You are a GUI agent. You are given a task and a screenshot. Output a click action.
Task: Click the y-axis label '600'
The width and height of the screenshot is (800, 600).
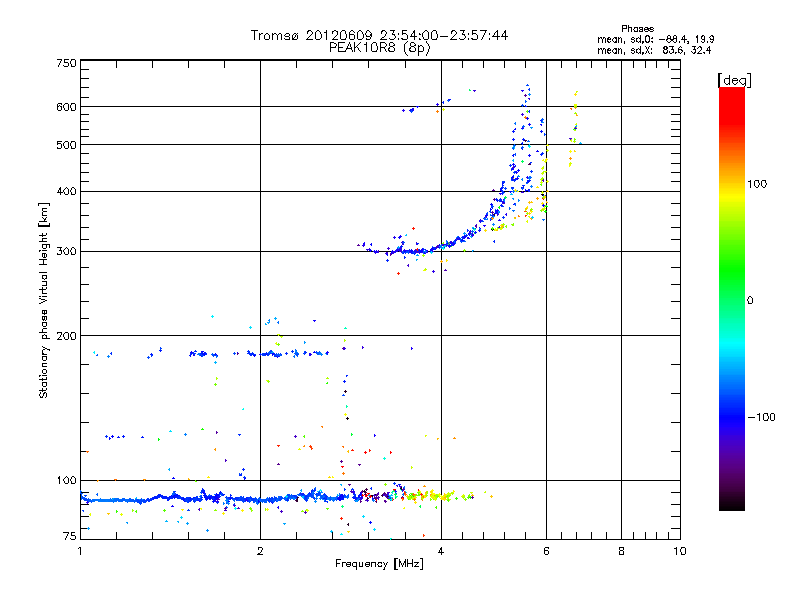pyautogui.click(x=66, y=107)
